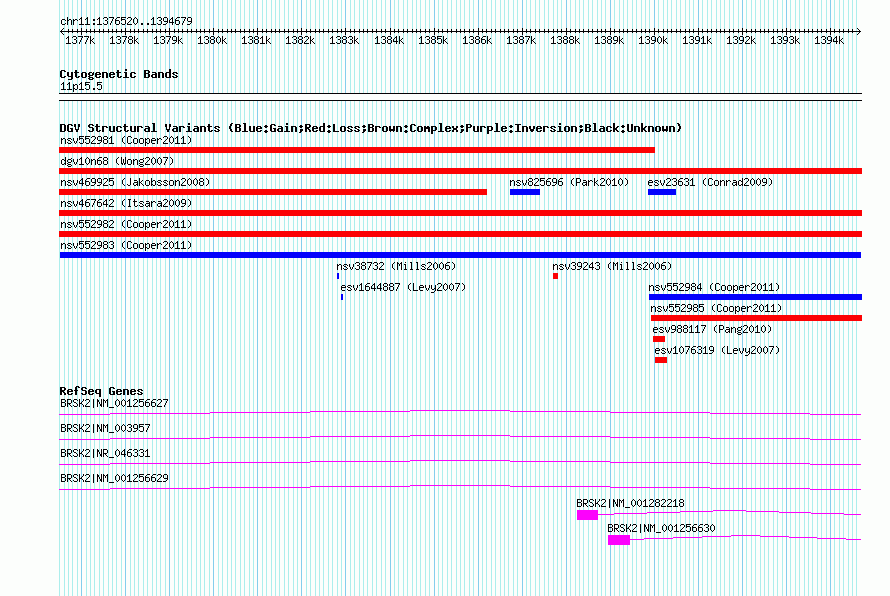
Task: Click the BRSK2|NM_001282218 exon block
Action: 587,515
